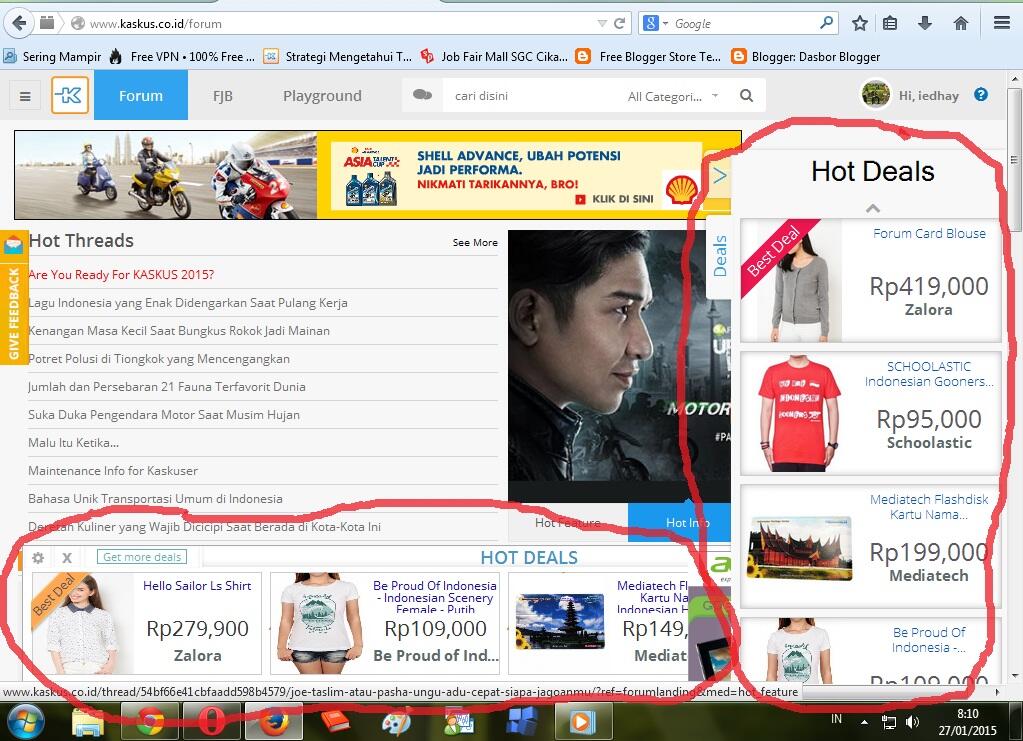Screen dimensions: 1023x741
Task: Close the bottom hot deals bar
Action: pyautogui.click(x=67, y=558)
